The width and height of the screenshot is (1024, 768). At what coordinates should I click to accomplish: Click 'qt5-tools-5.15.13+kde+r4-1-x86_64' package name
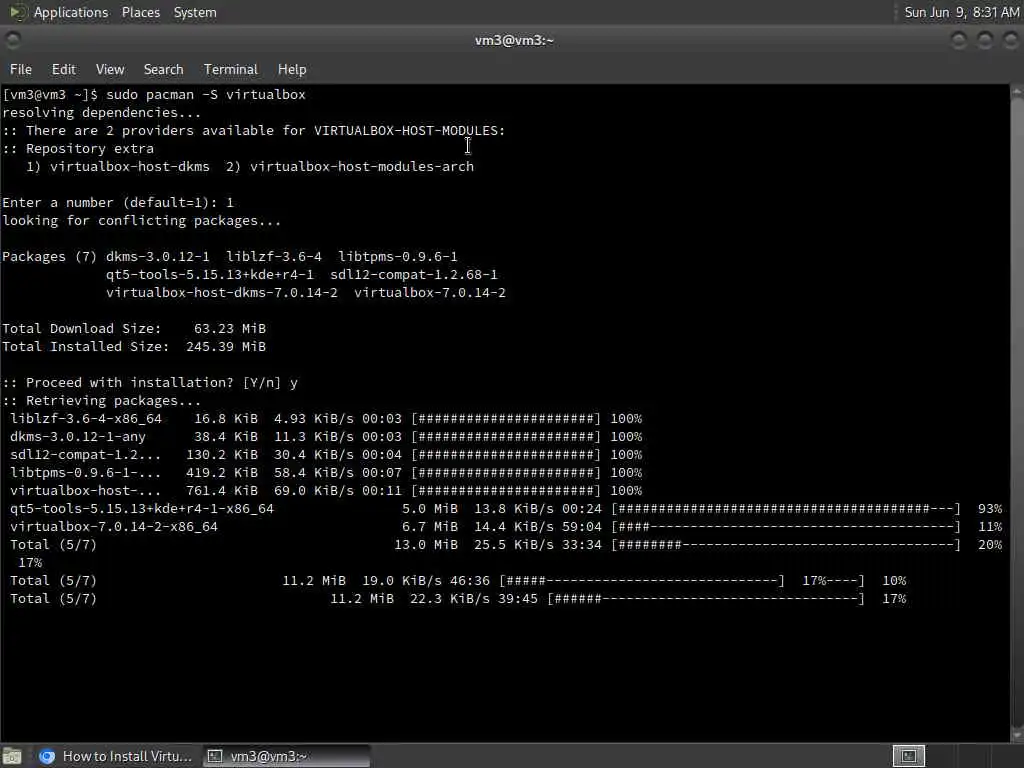click(142, 509)
